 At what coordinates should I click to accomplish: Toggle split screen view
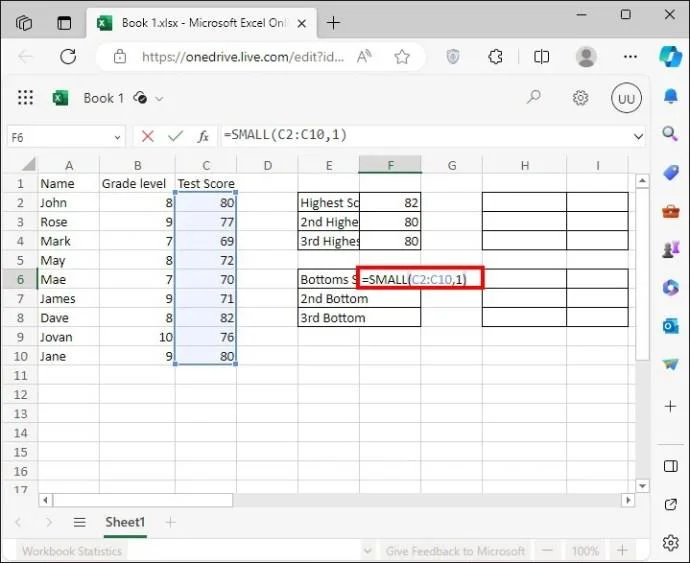(x=541, y=56)
